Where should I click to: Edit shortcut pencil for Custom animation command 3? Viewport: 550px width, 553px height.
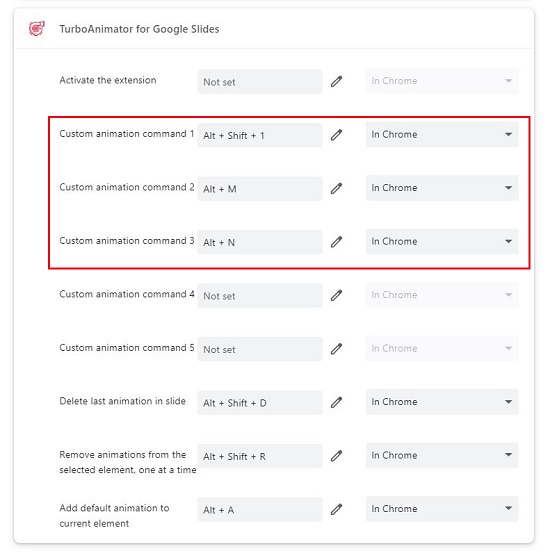pos(337,242)
